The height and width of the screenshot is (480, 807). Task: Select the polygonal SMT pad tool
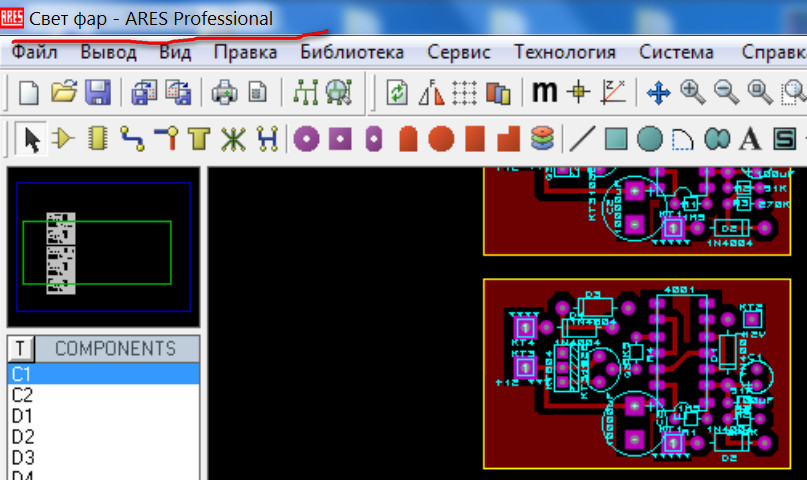coord(508,139)
